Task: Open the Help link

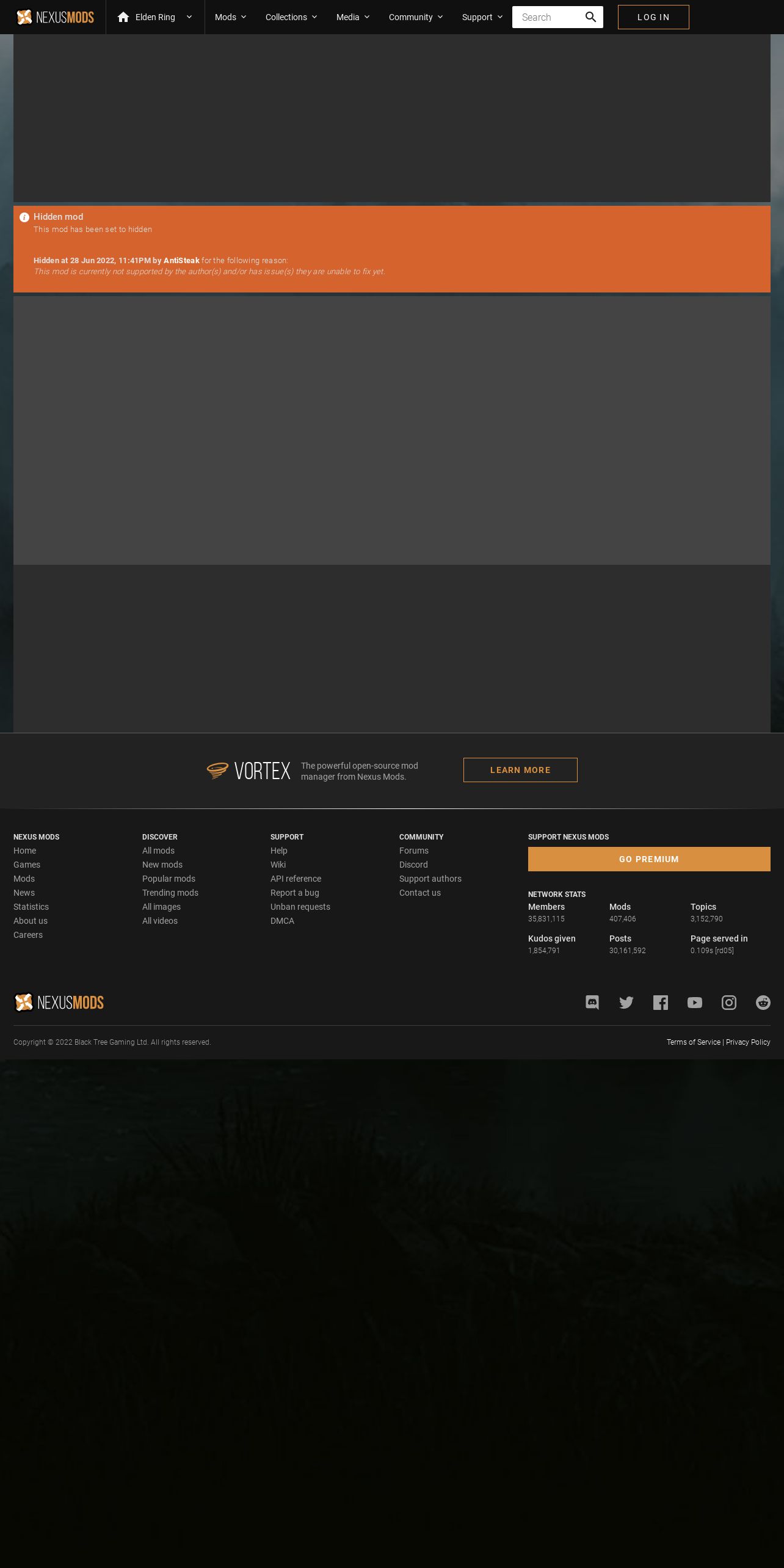Action: point(279,851)
